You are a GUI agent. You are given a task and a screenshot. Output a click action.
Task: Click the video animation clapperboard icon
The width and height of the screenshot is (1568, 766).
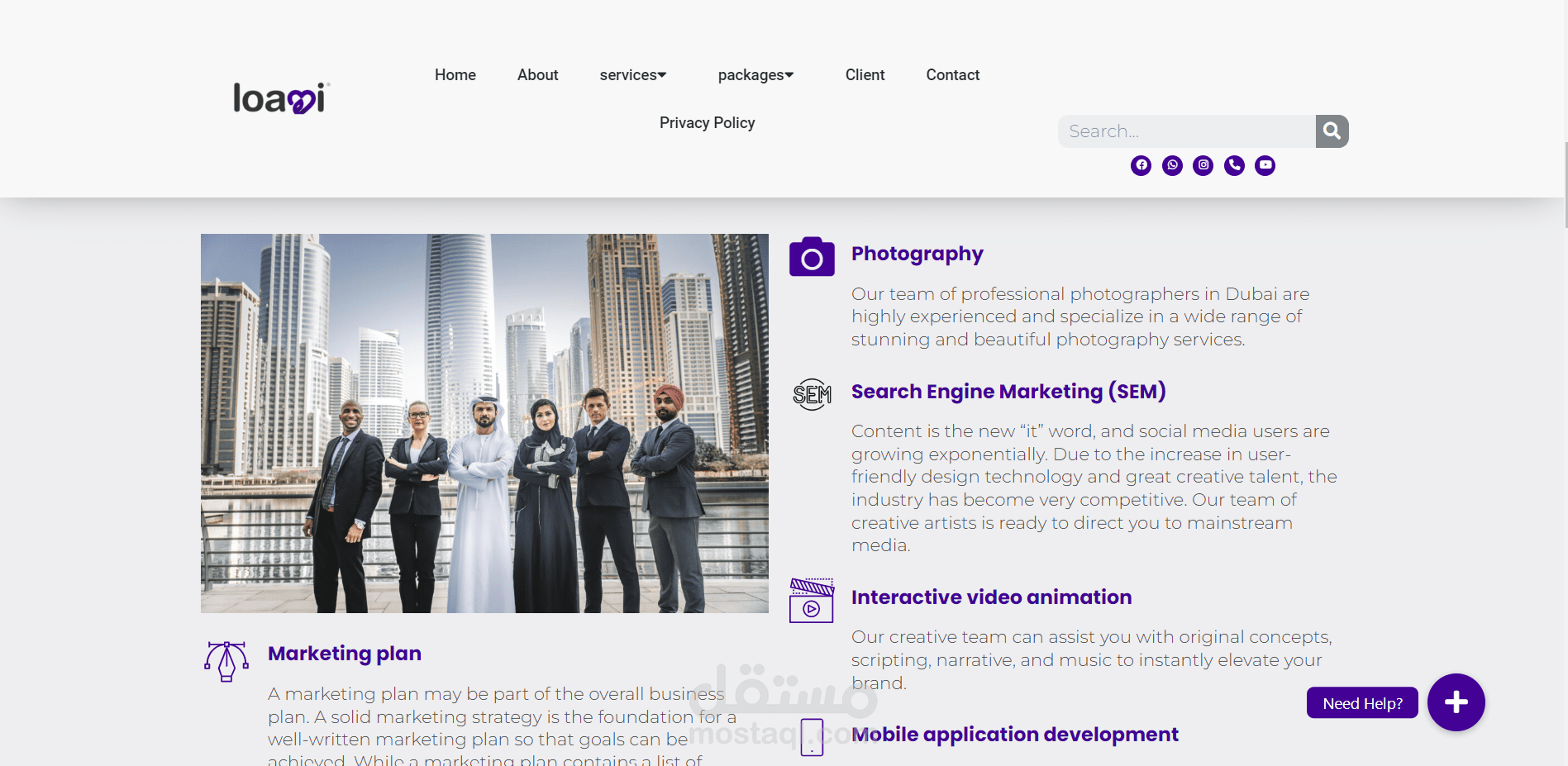[812, 600]
